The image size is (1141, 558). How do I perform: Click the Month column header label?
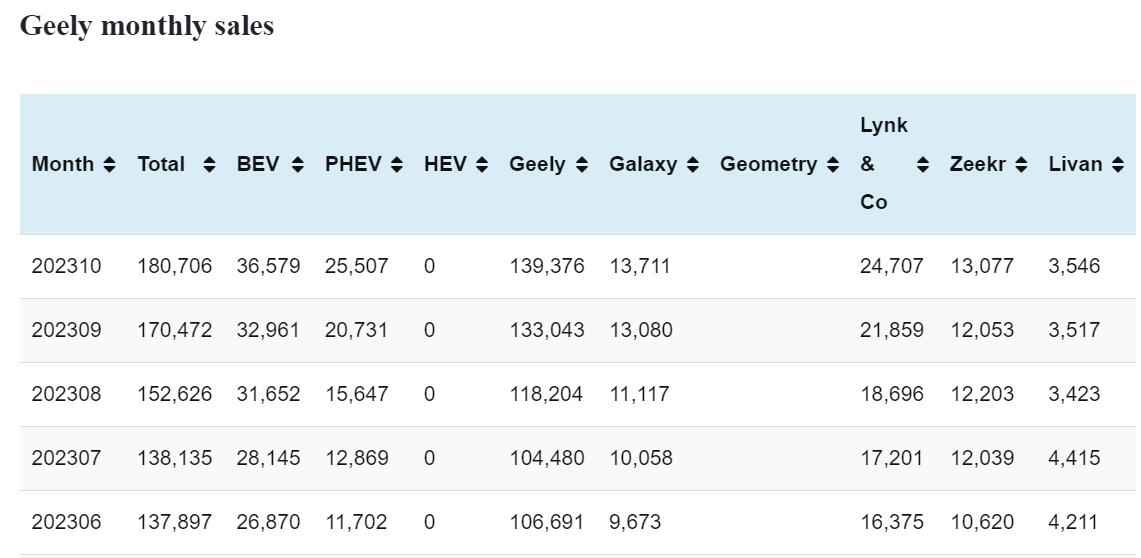63,164
